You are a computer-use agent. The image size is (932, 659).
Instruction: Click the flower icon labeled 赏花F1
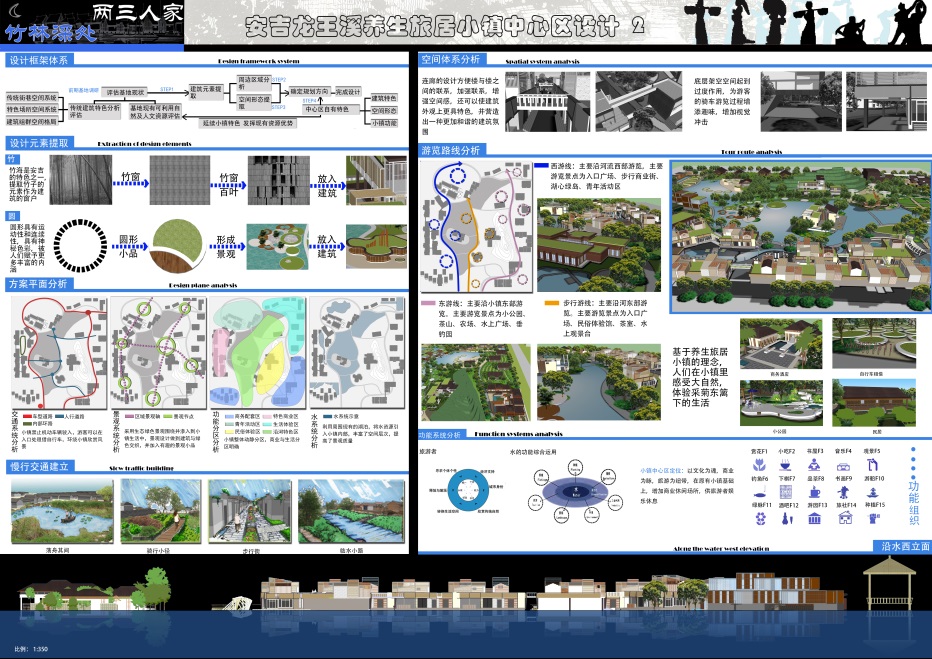point(759,465)
